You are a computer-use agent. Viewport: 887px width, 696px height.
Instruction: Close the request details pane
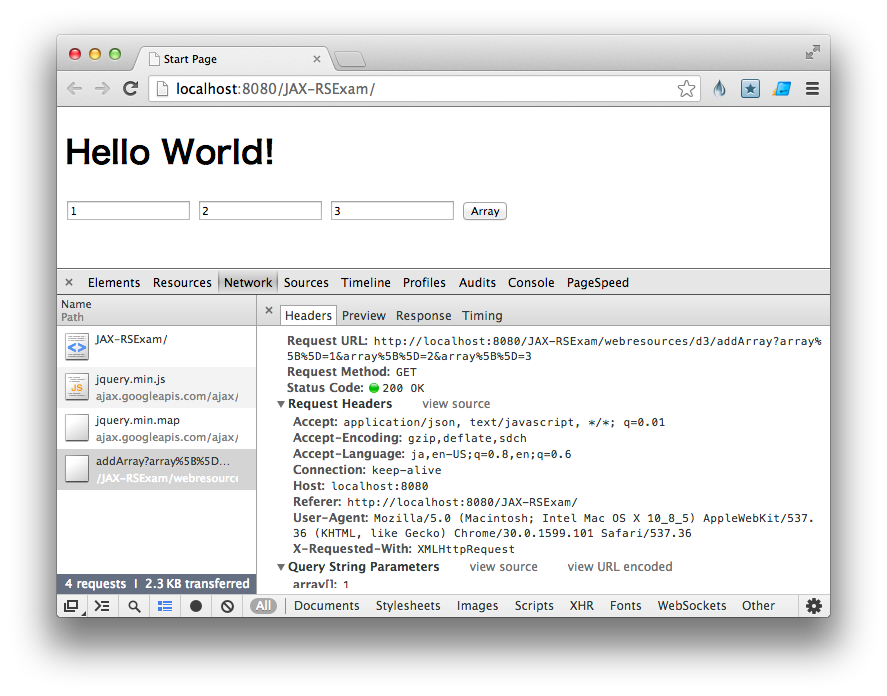(268, 311)
